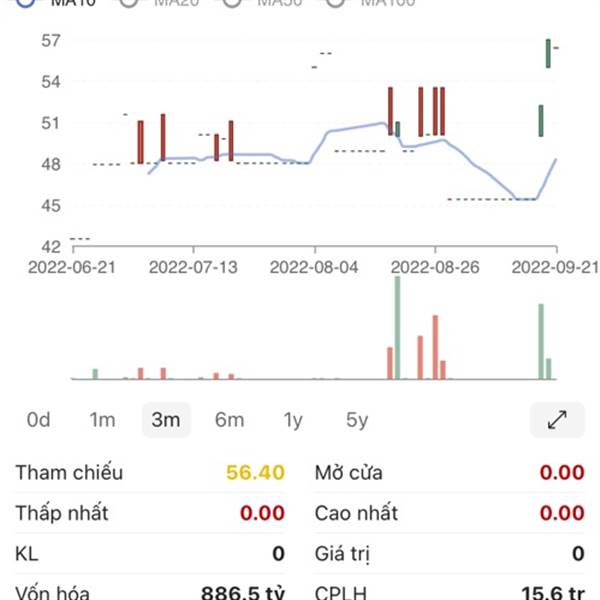600x600 pixels.
Task: Switch chart range to 1m
Action: point(102,420)
